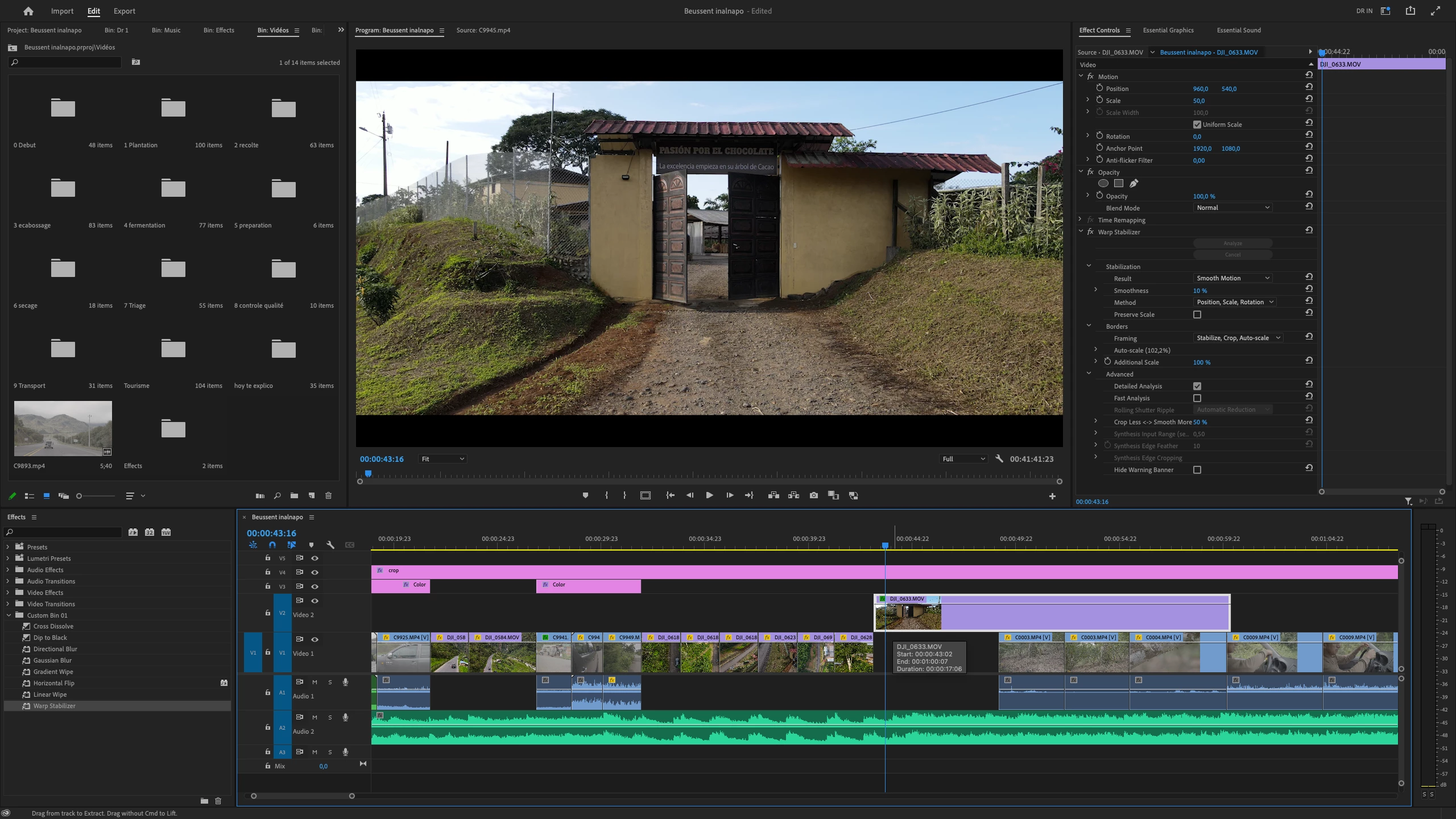Select the free draw bezier pen mask tool
The height and width of the screenshot is (819, 1456).
[x=1134, y=183]
